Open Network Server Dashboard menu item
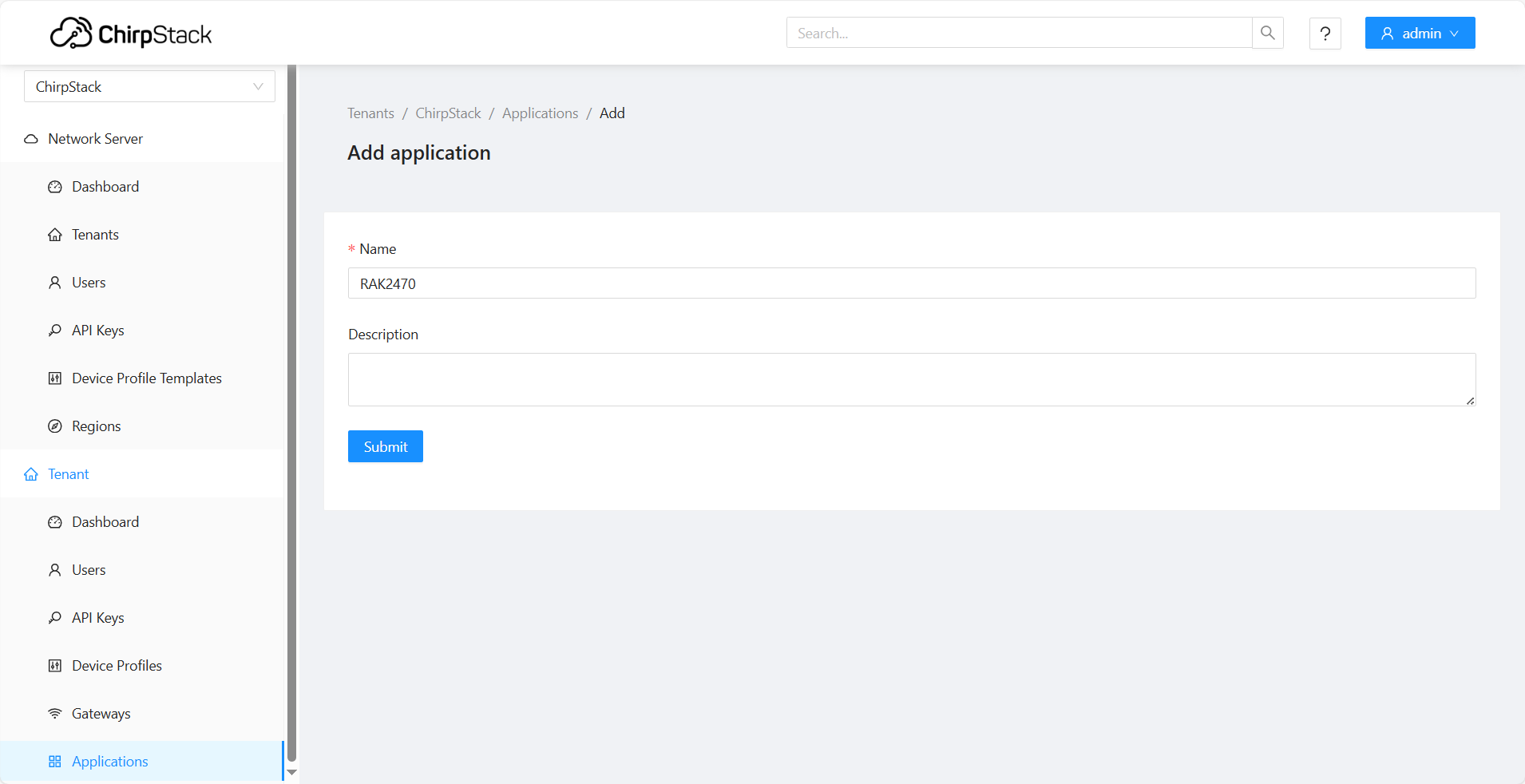 pyautogui.click(x=142, y=187)
